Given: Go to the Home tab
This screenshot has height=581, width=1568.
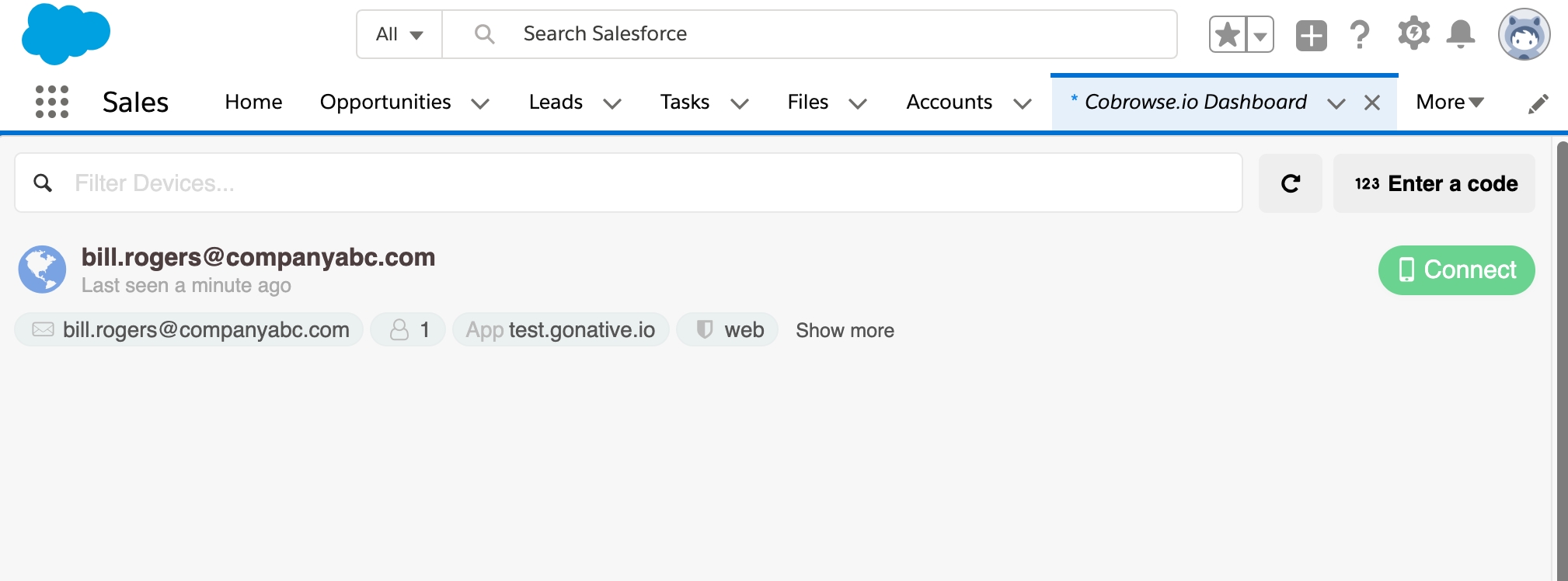Looking at the screenshot, I should coord(253,102).
